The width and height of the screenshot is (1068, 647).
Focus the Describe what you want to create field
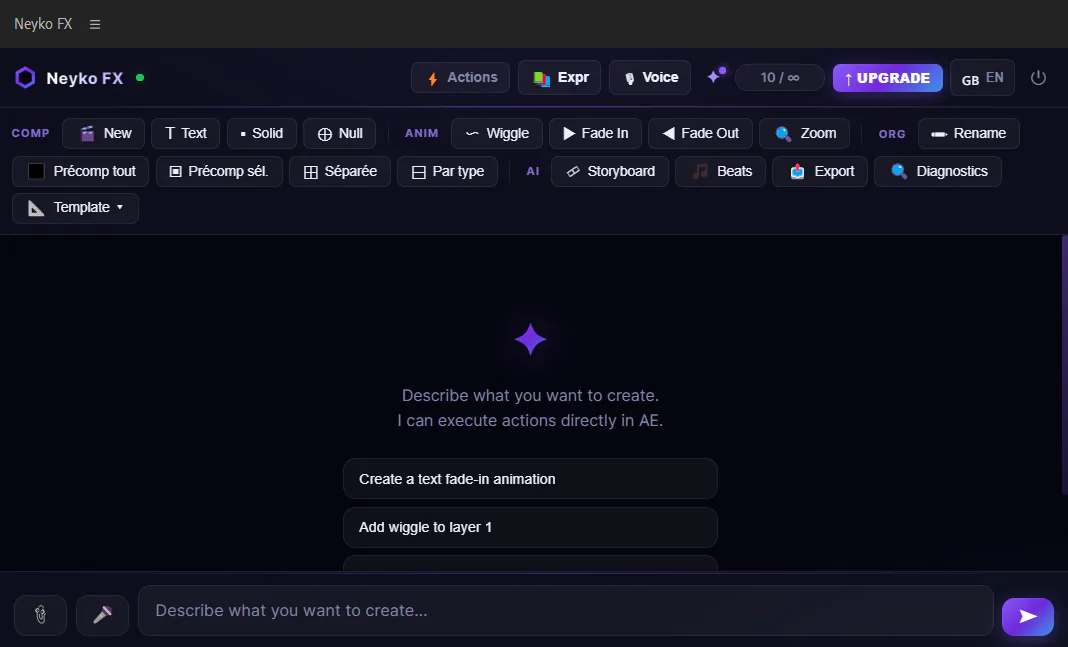pos(566,610)
